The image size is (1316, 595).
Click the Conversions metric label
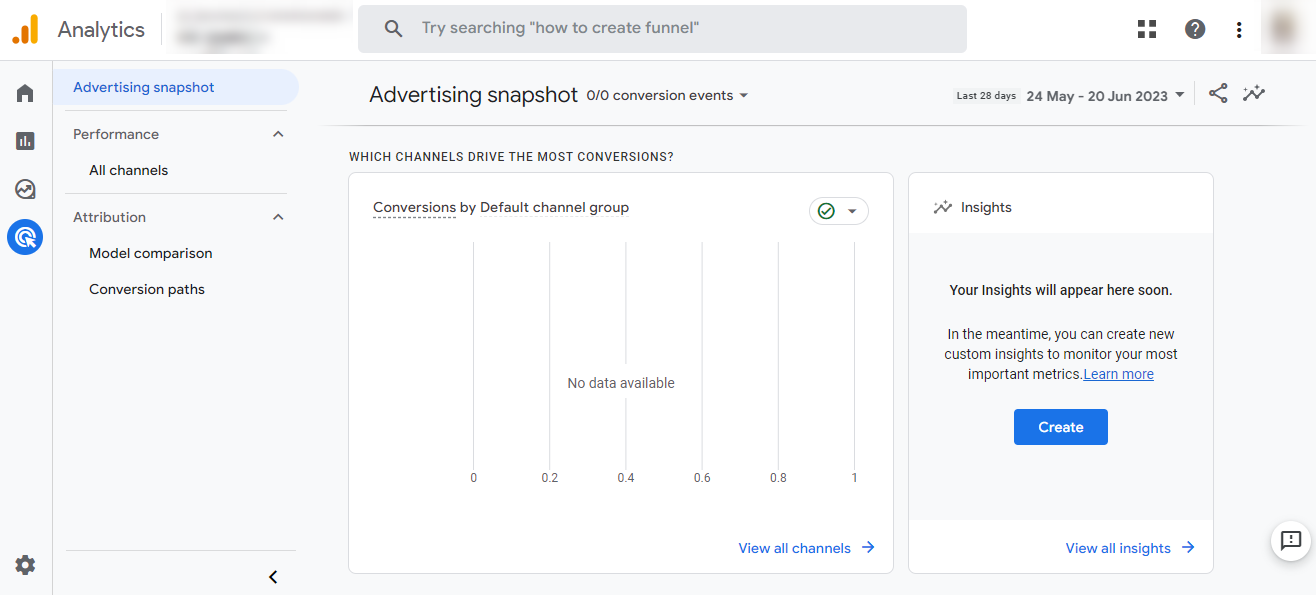414,208
